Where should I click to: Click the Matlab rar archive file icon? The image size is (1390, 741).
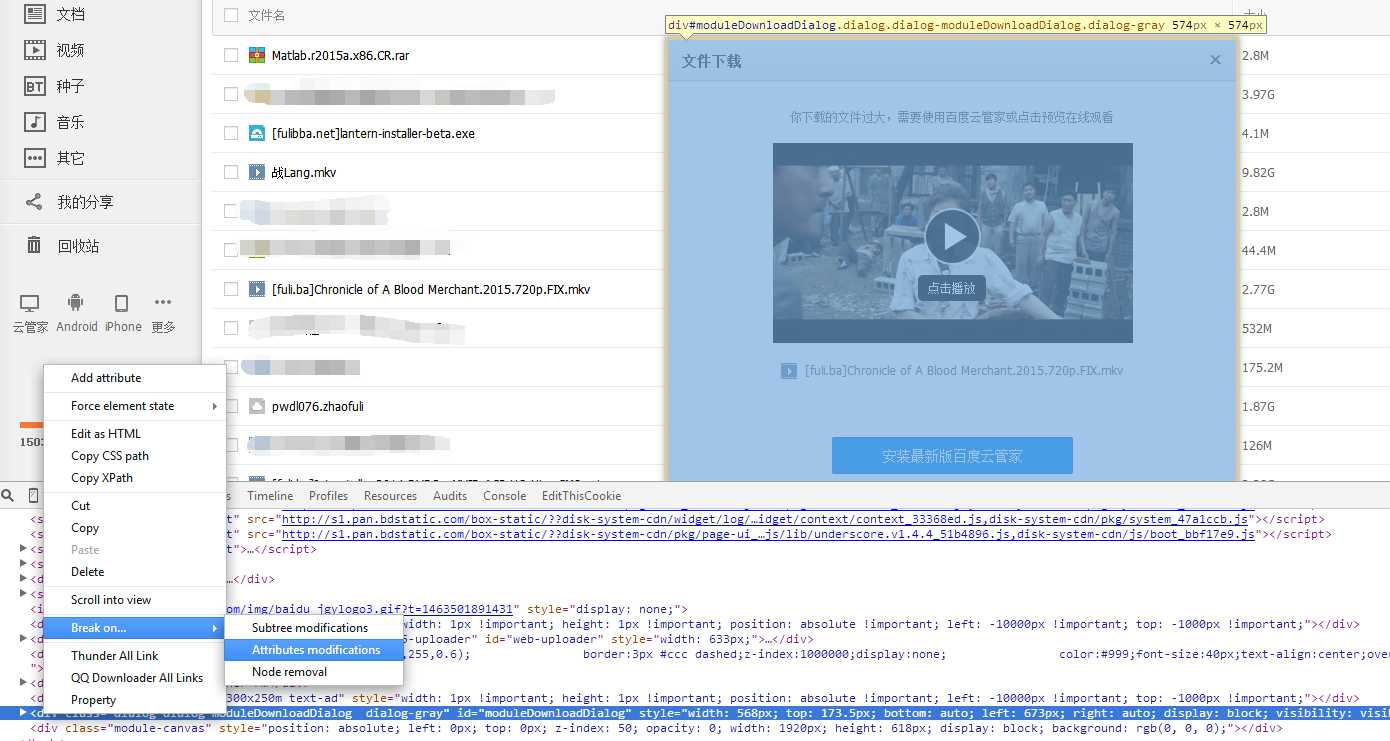[257, 55]
